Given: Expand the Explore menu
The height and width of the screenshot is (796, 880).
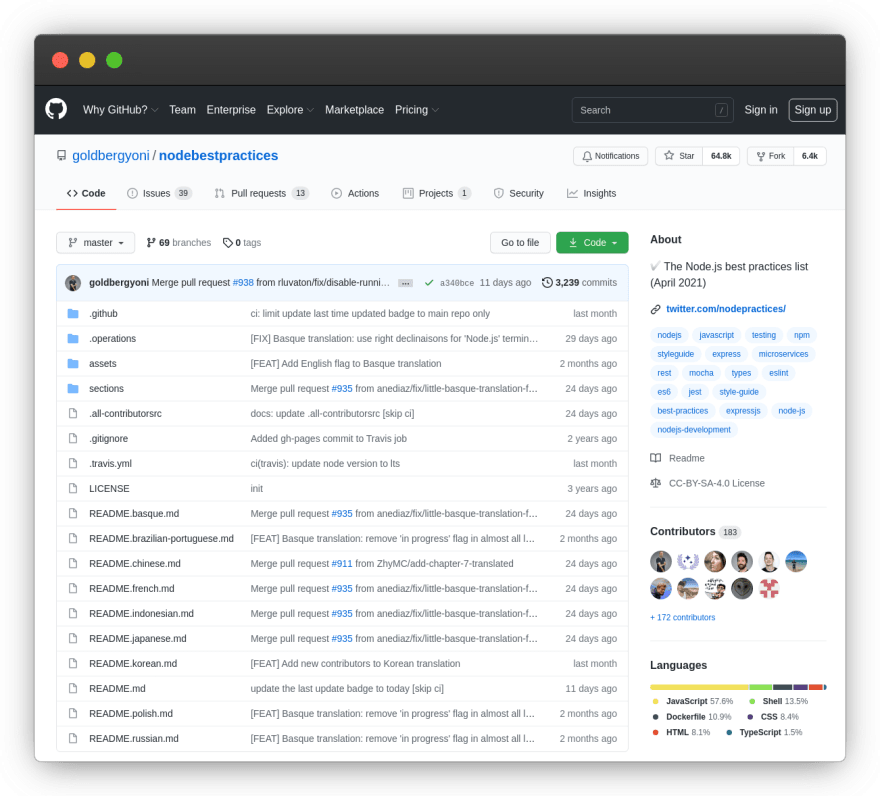Looking at the screenshot, I should click(x=290, y=110).
